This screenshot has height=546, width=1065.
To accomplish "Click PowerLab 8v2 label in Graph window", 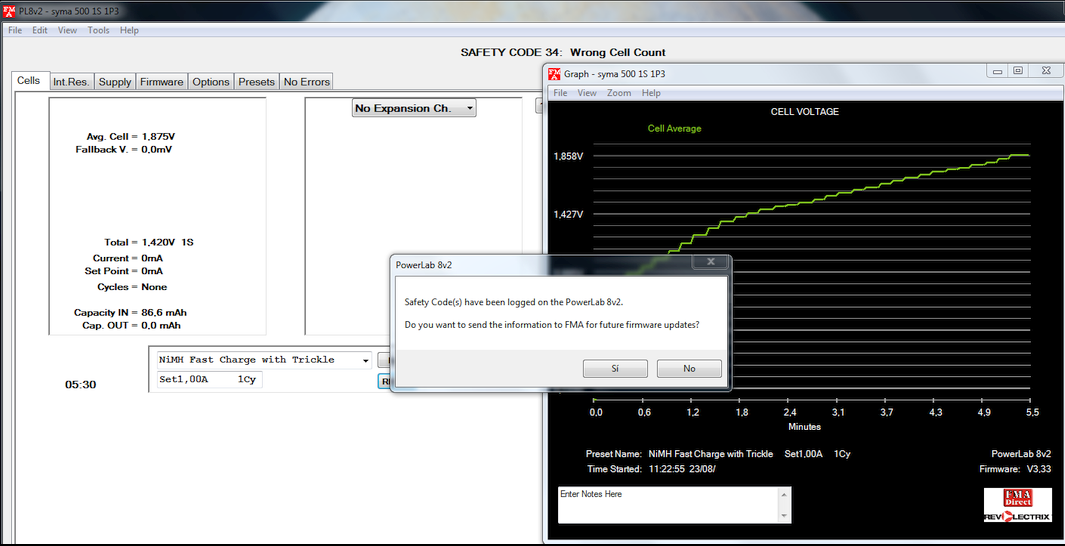I will tap(1021, 454).
